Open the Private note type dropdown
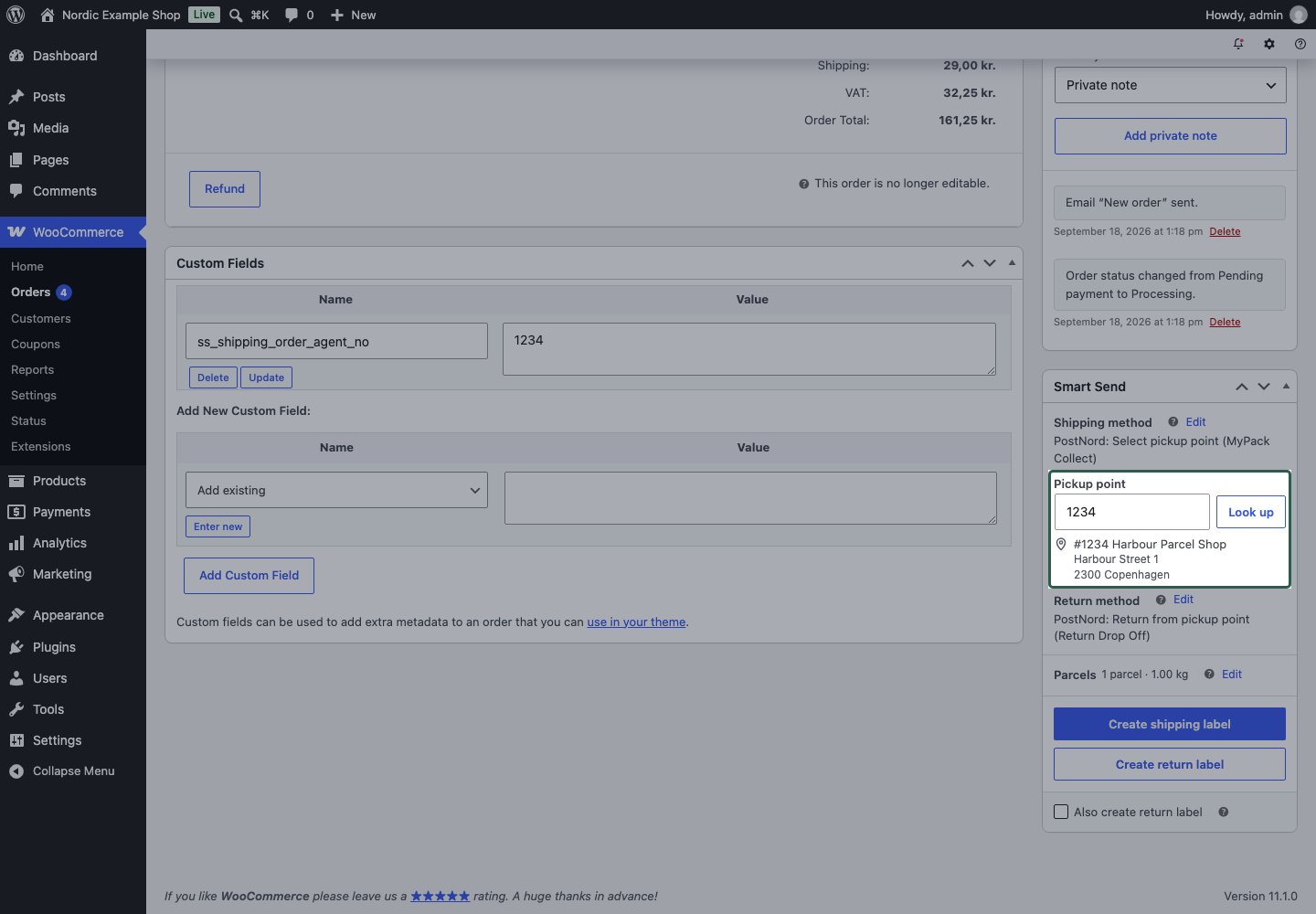The height and width of the screenshot is (914, 1316). tap(1171, 85)
